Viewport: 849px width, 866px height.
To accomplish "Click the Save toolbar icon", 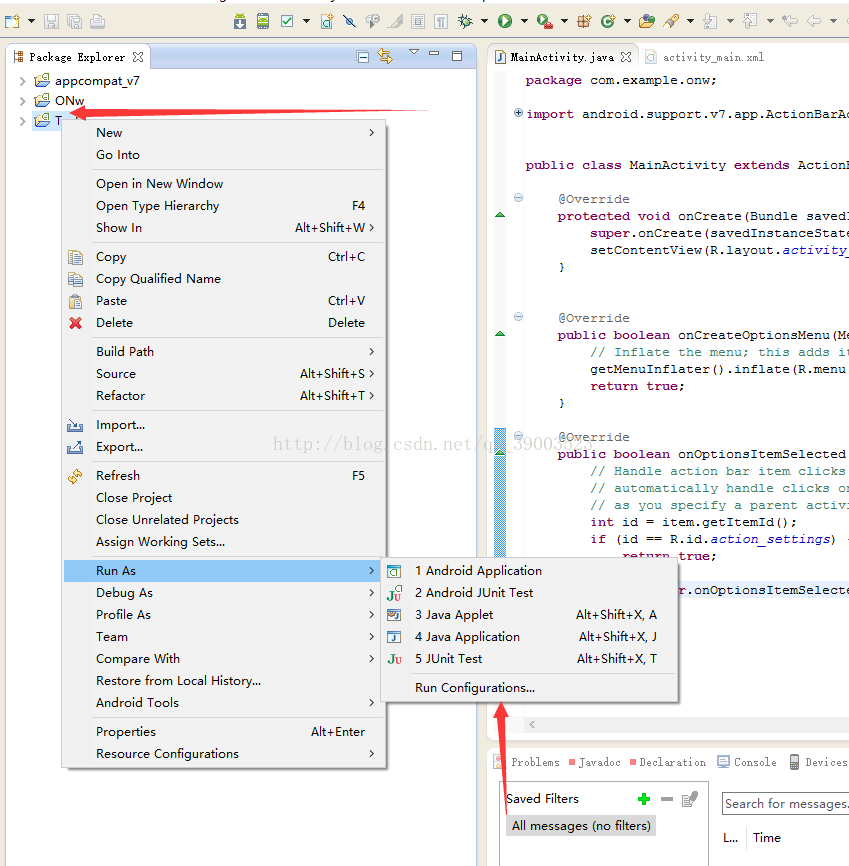I will [51, 22].
